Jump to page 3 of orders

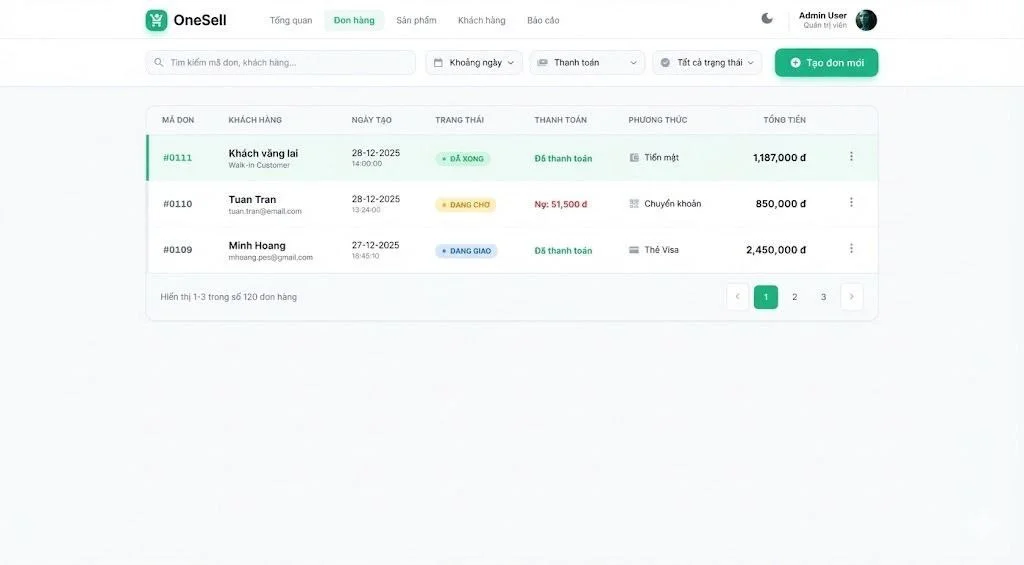point(823,297)
